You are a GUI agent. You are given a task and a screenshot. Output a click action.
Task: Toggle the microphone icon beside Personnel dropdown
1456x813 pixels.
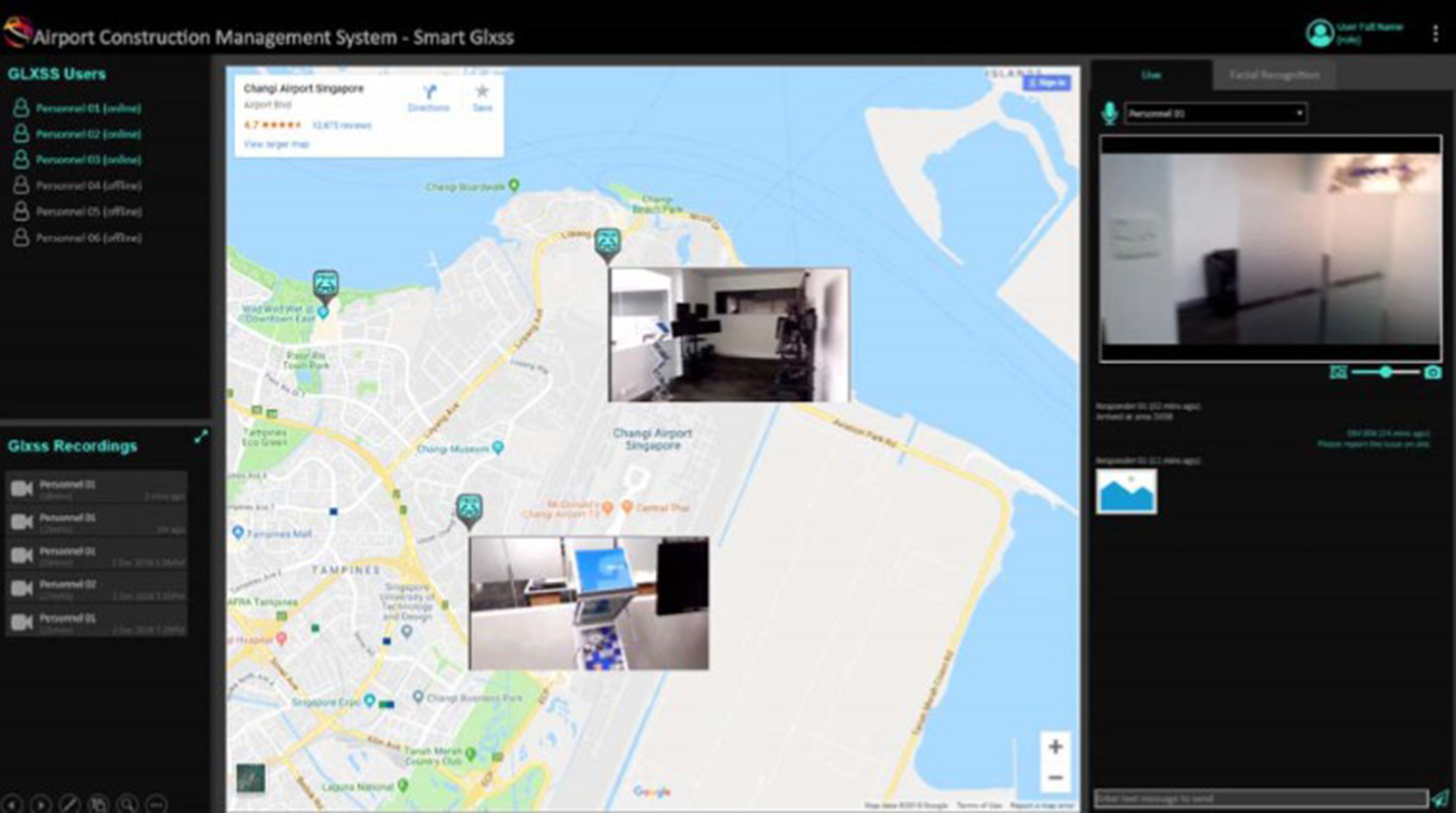click(1109, 114)
